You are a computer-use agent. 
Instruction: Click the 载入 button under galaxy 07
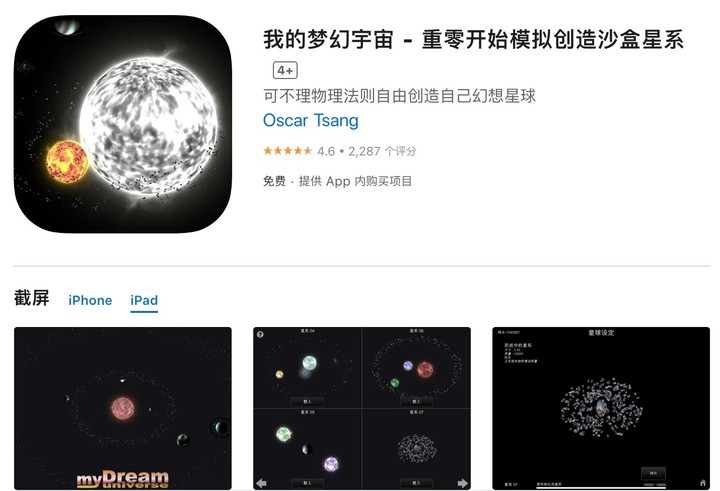(416, 483)
